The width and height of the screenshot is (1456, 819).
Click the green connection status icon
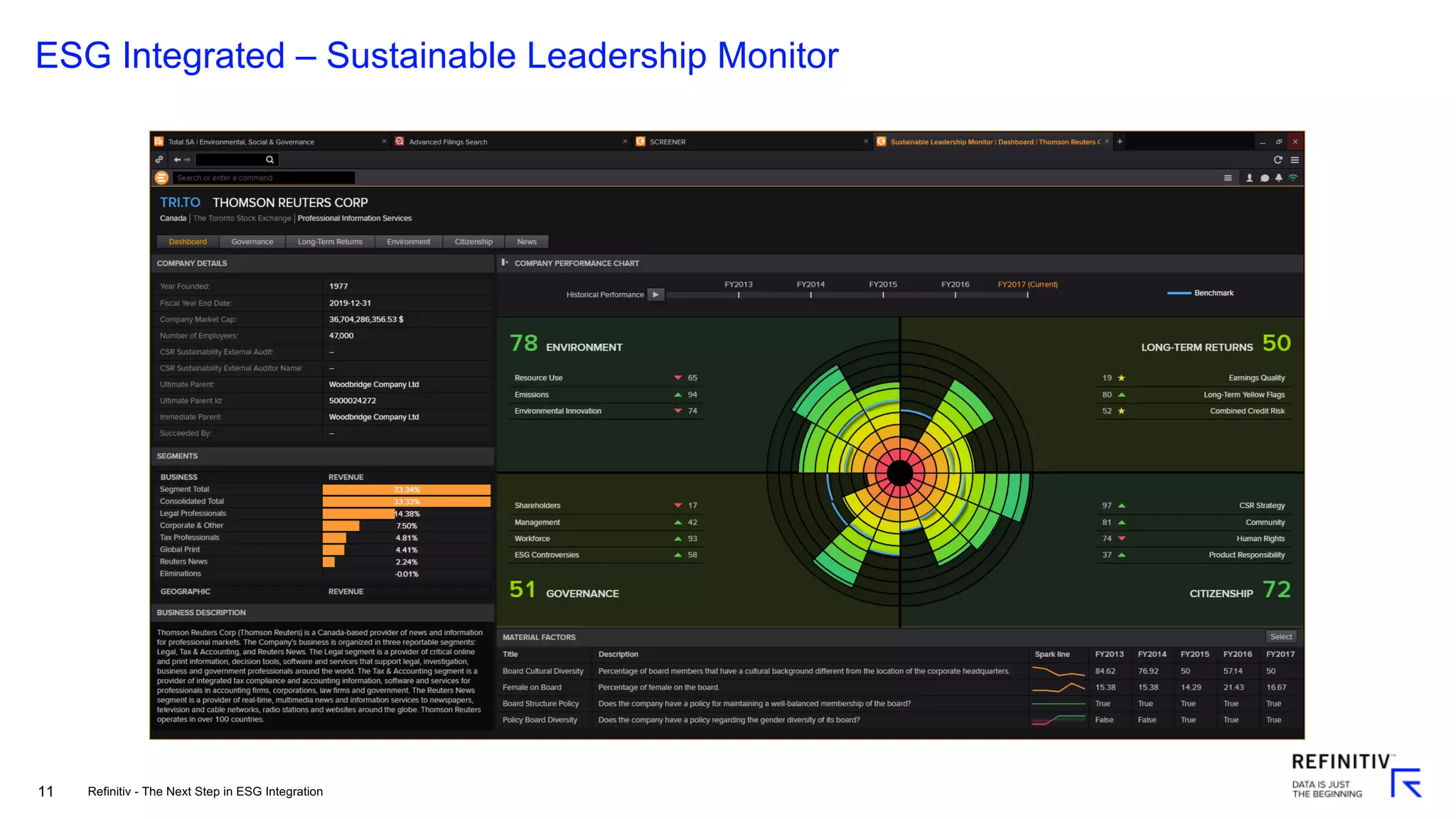point(1293,178)
